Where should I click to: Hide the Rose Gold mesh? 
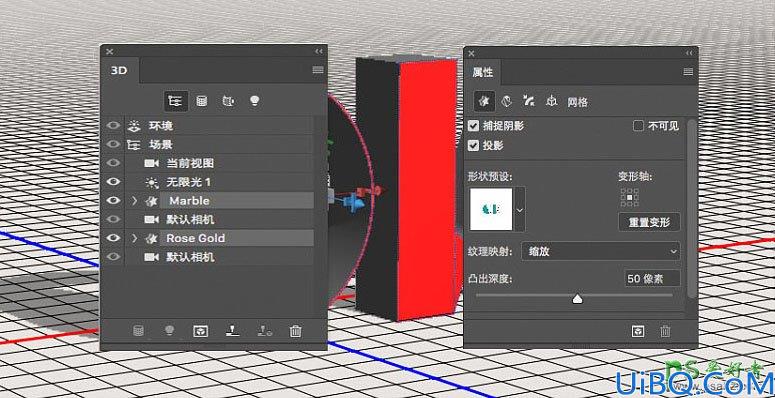tap(114, 238)
